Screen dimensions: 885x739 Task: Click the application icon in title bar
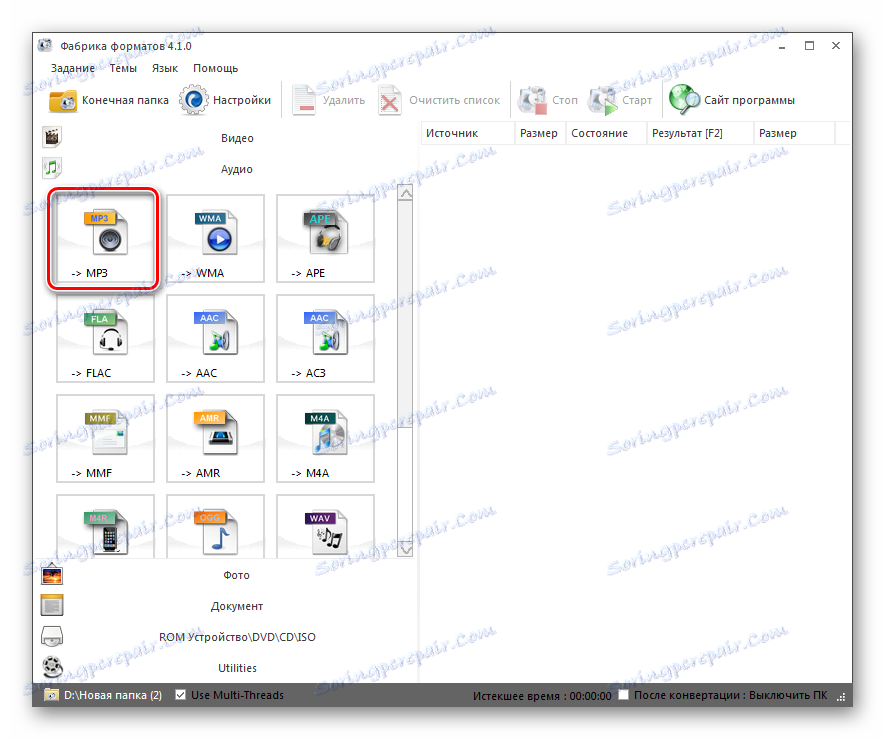coord(45,46)
